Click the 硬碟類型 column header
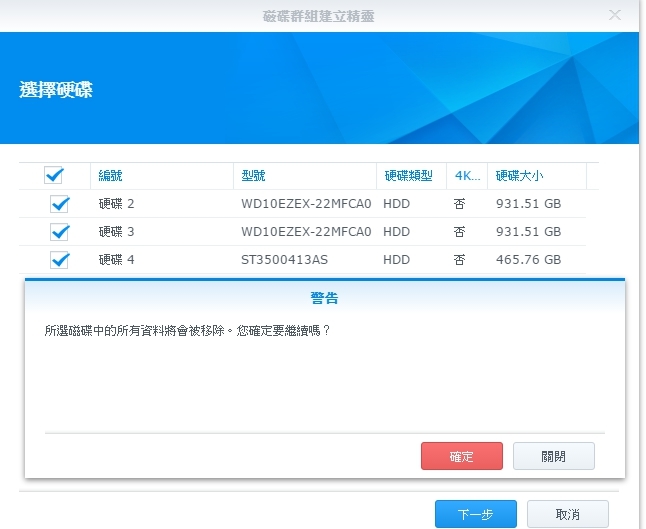Image resolution: width=646 pixels, height=529 pixels. tap(408, 176)
